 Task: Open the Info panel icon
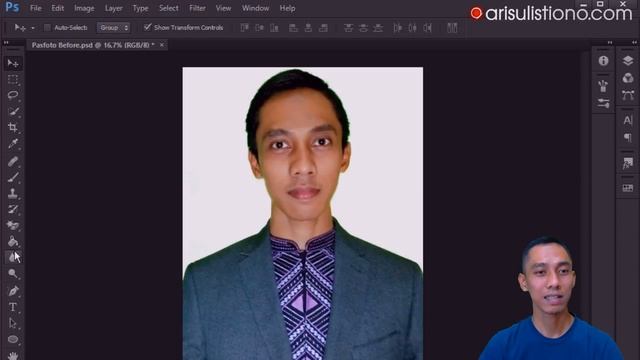(x=603, y=61)
